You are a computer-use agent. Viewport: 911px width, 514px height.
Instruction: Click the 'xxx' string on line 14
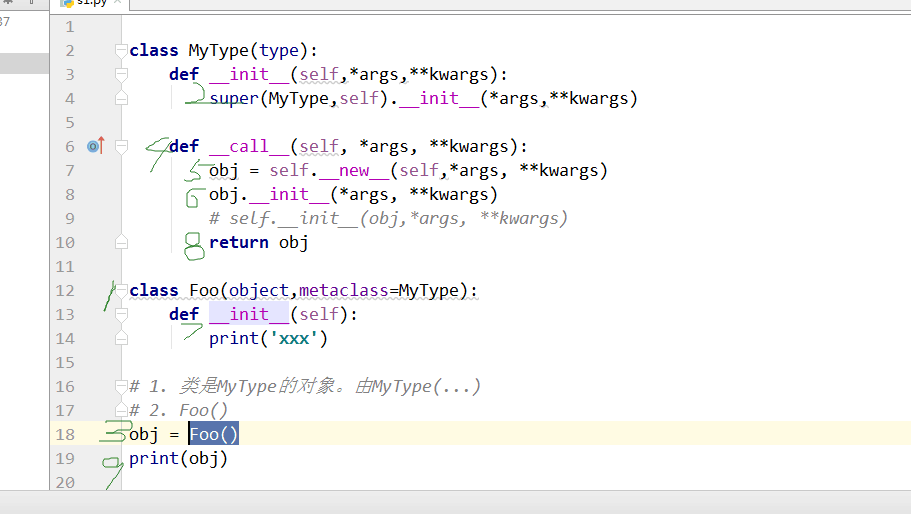293,338
